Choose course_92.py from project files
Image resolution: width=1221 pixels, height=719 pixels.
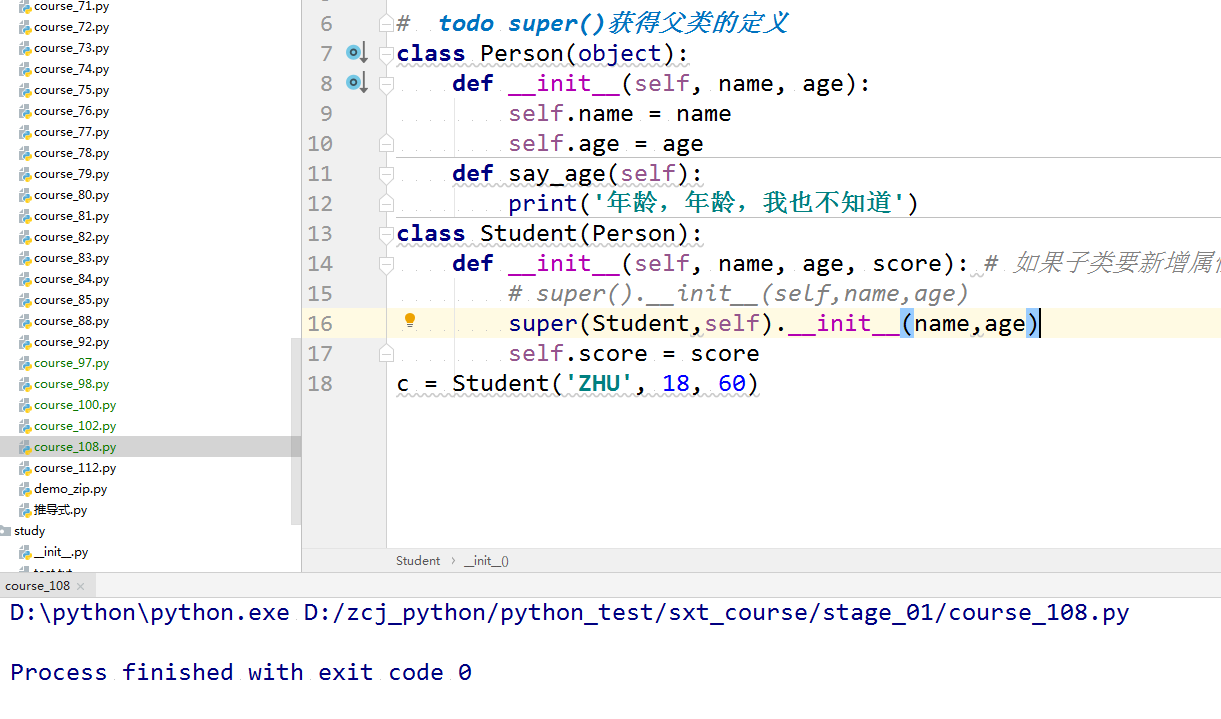[71, 342]
